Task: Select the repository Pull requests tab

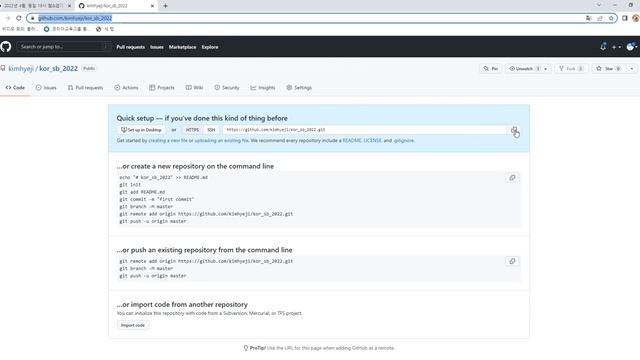Action: [85, 88]
